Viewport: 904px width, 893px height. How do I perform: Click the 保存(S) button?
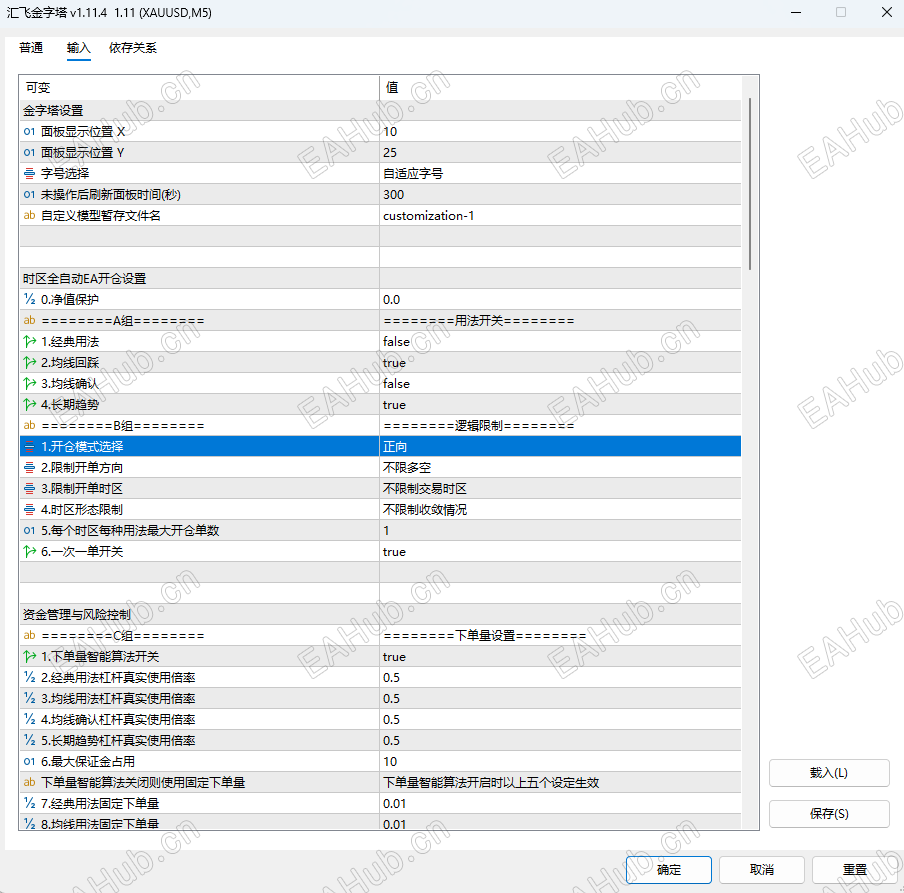pyautogui.click(x=829, y=813)
